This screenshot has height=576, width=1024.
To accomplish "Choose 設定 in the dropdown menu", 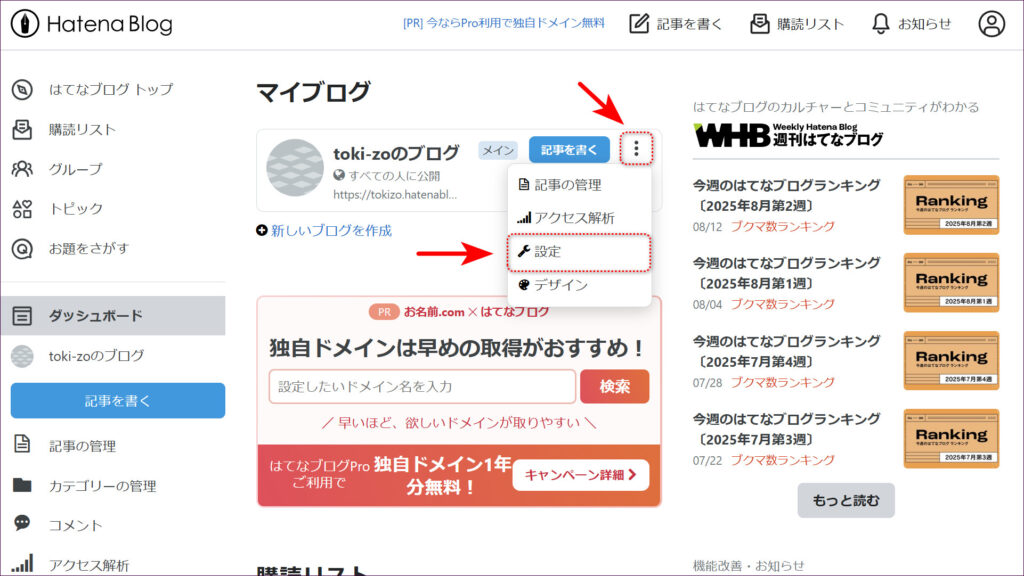I will [548, 252].
